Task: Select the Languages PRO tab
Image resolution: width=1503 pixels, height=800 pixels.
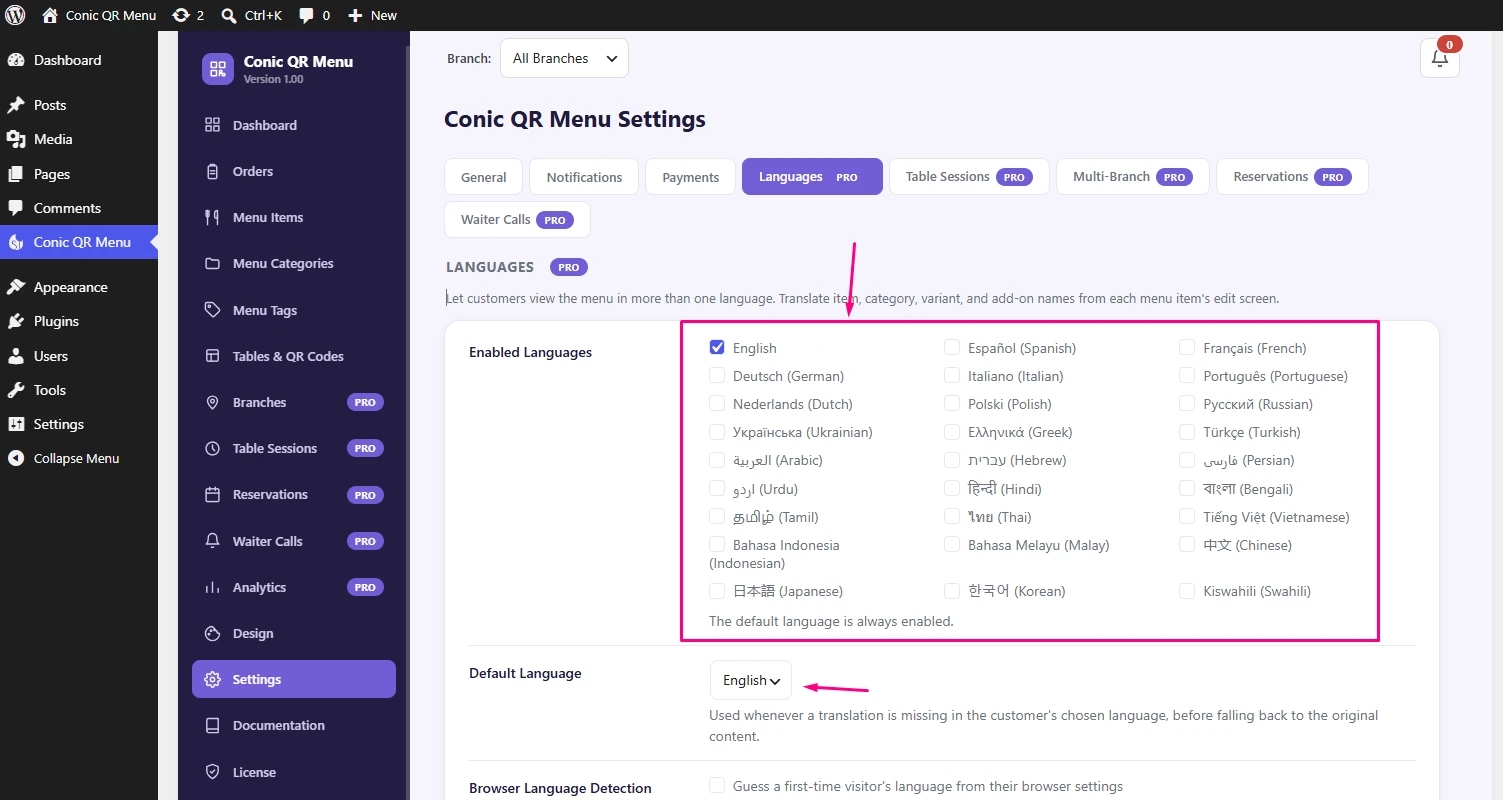Action: (x=812, y=177)
